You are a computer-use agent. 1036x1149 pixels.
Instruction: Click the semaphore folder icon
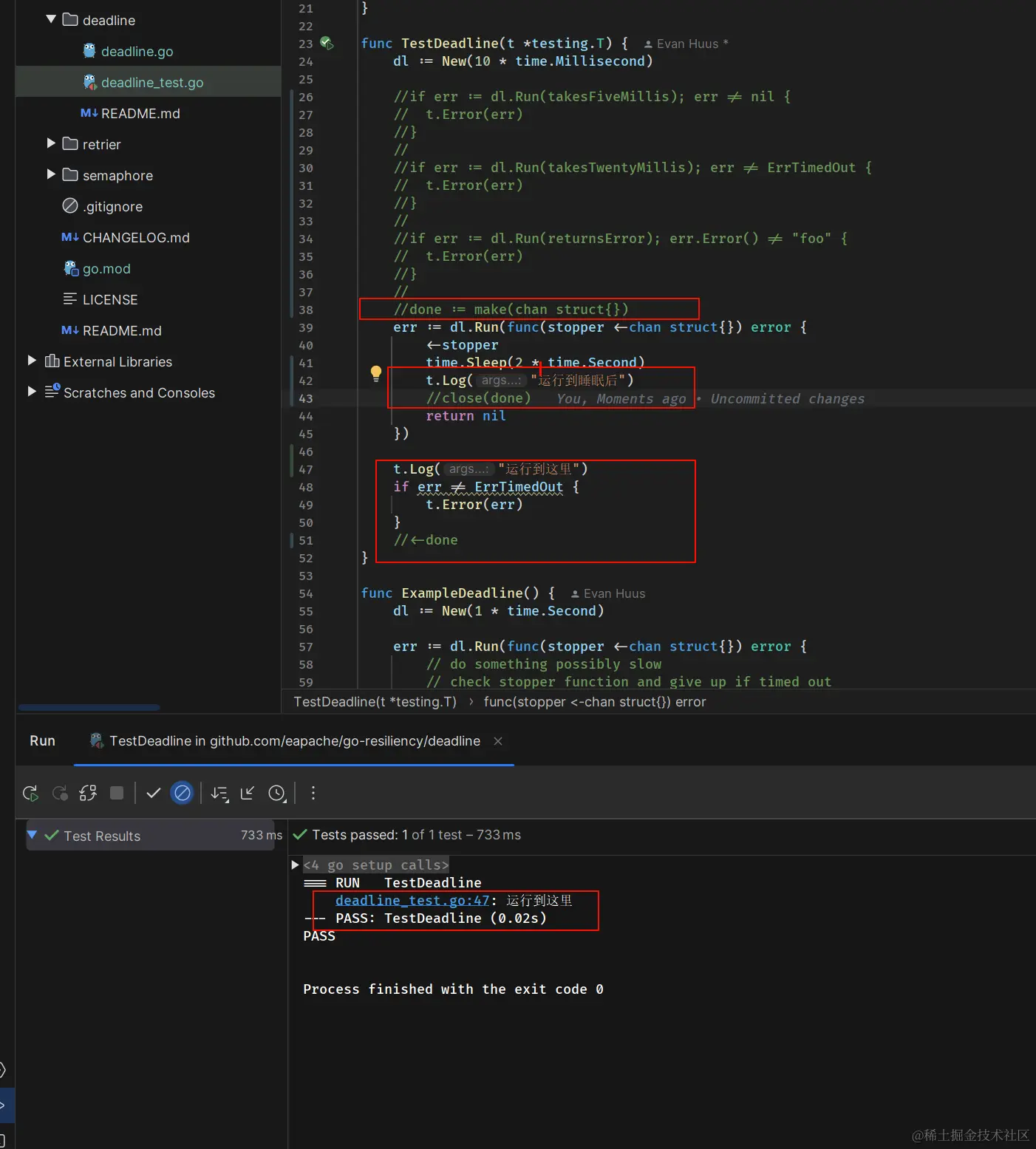pos(70,174)
